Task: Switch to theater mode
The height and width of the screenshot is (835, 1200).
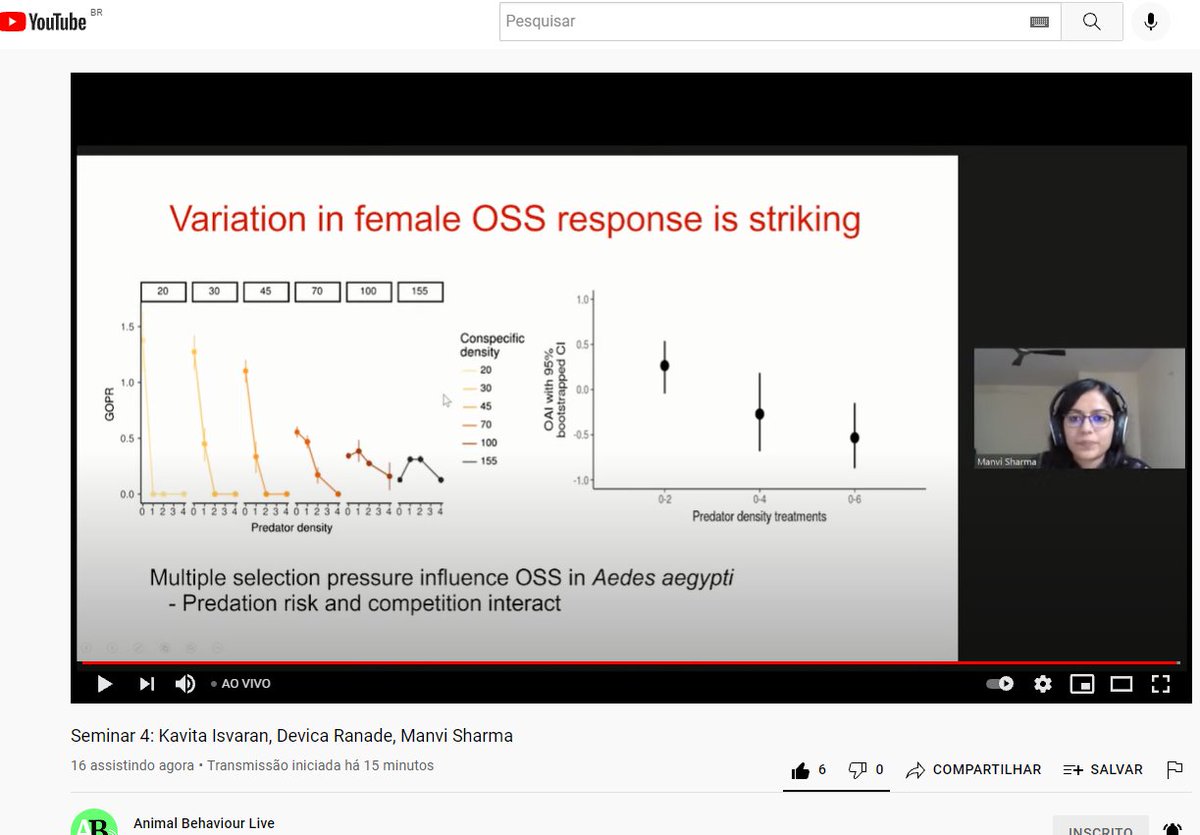Action: click(1121, 684)
